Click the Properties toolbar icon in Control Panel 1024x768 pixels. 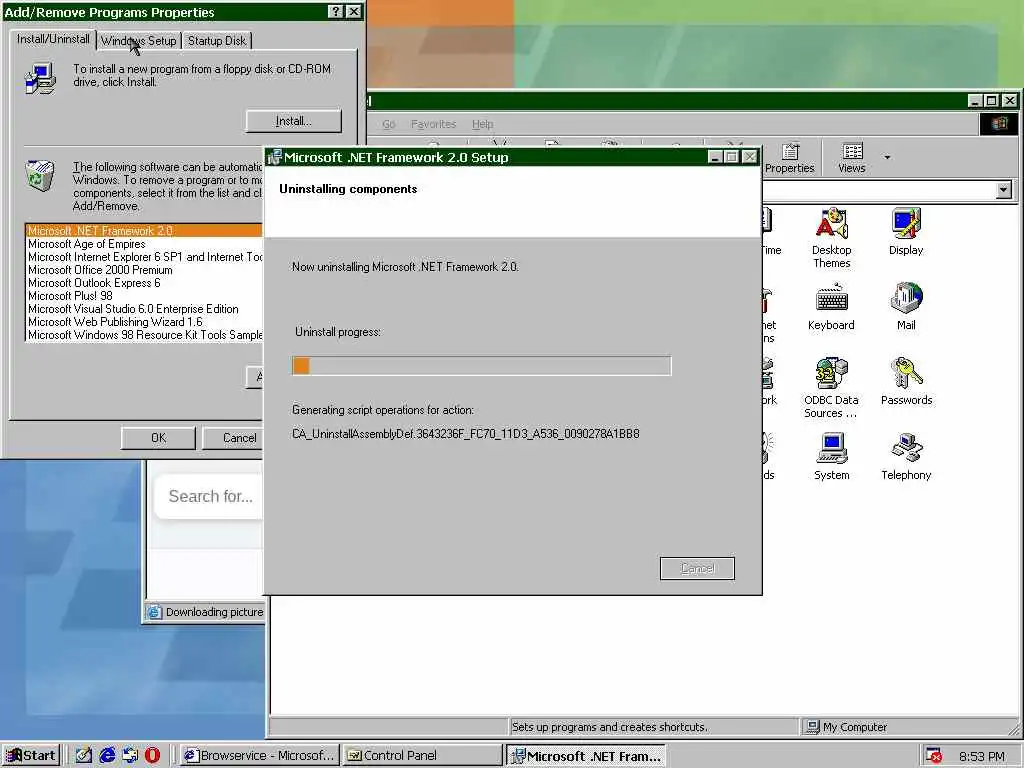coord(790,158)
